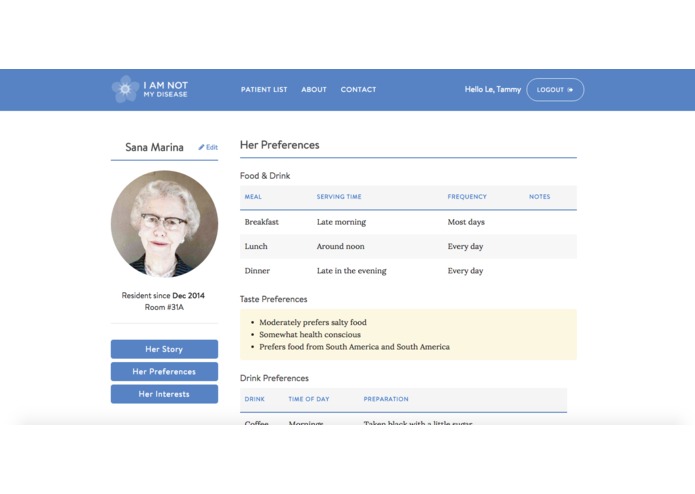The image size is (695, 494).
Task: Click the NOTES column header
Action: pyautogui.click(x=539, y=197)
